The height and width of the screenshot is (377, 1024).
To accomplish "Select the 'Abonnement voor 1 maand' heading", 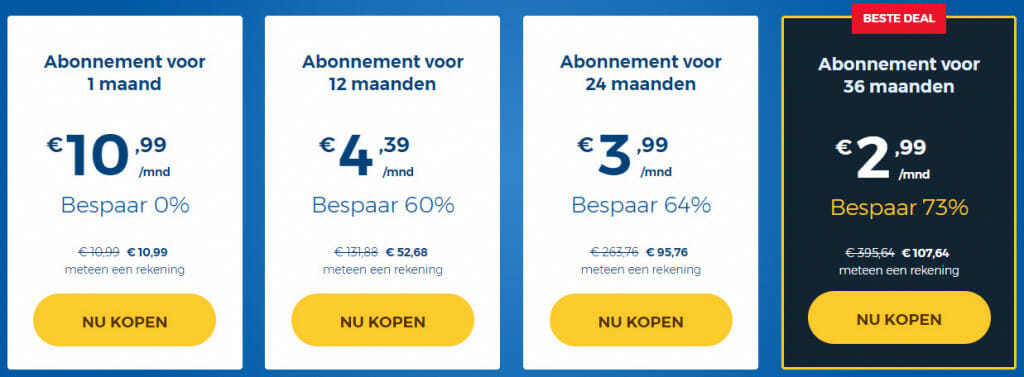I will (125, 73).
